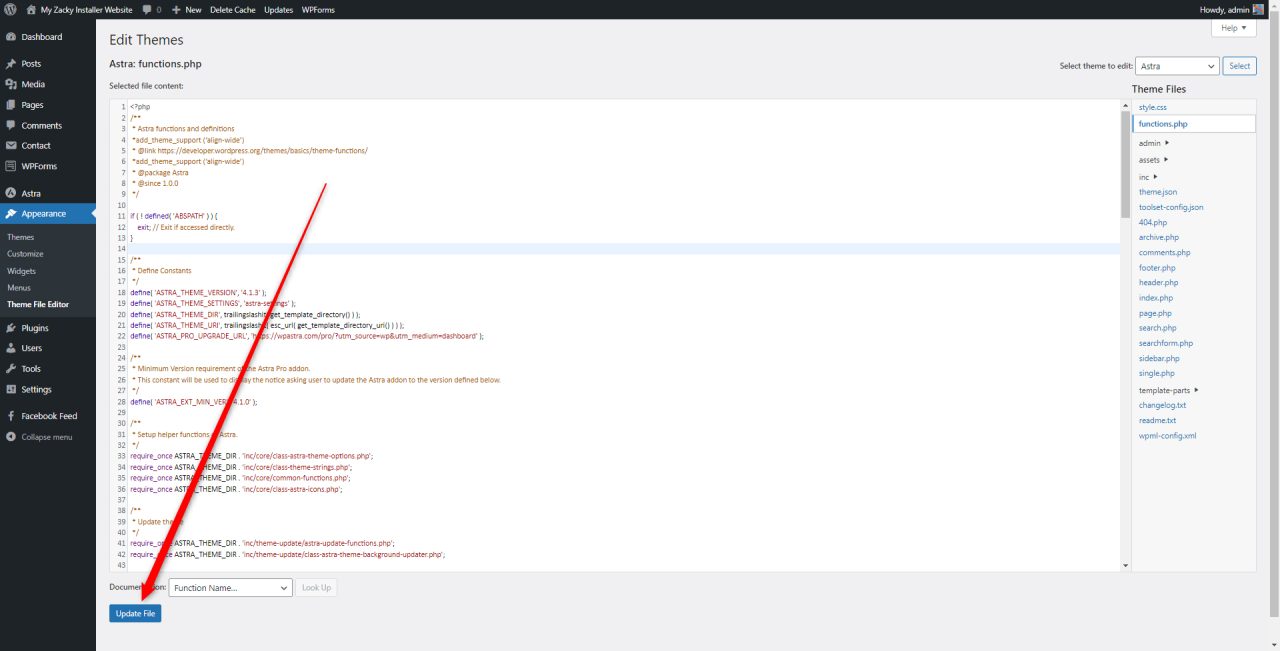This screenshot has height=651, width=1280.
Task: Click the comment bubble counter in the toolbar
Action: pyautogui.click(x=151, y=9)
